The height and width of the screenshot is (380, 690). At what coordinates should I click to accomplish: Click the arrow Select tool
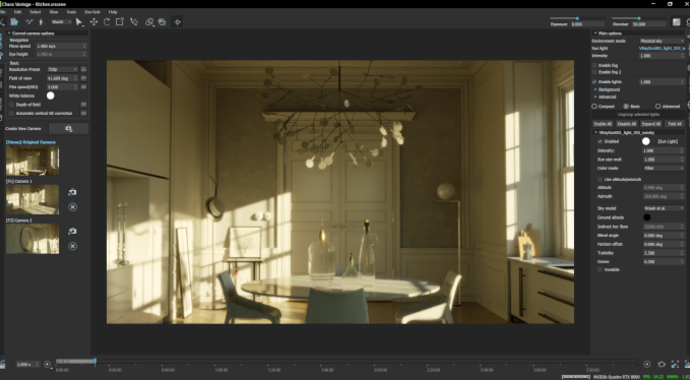tap(79, 22)
